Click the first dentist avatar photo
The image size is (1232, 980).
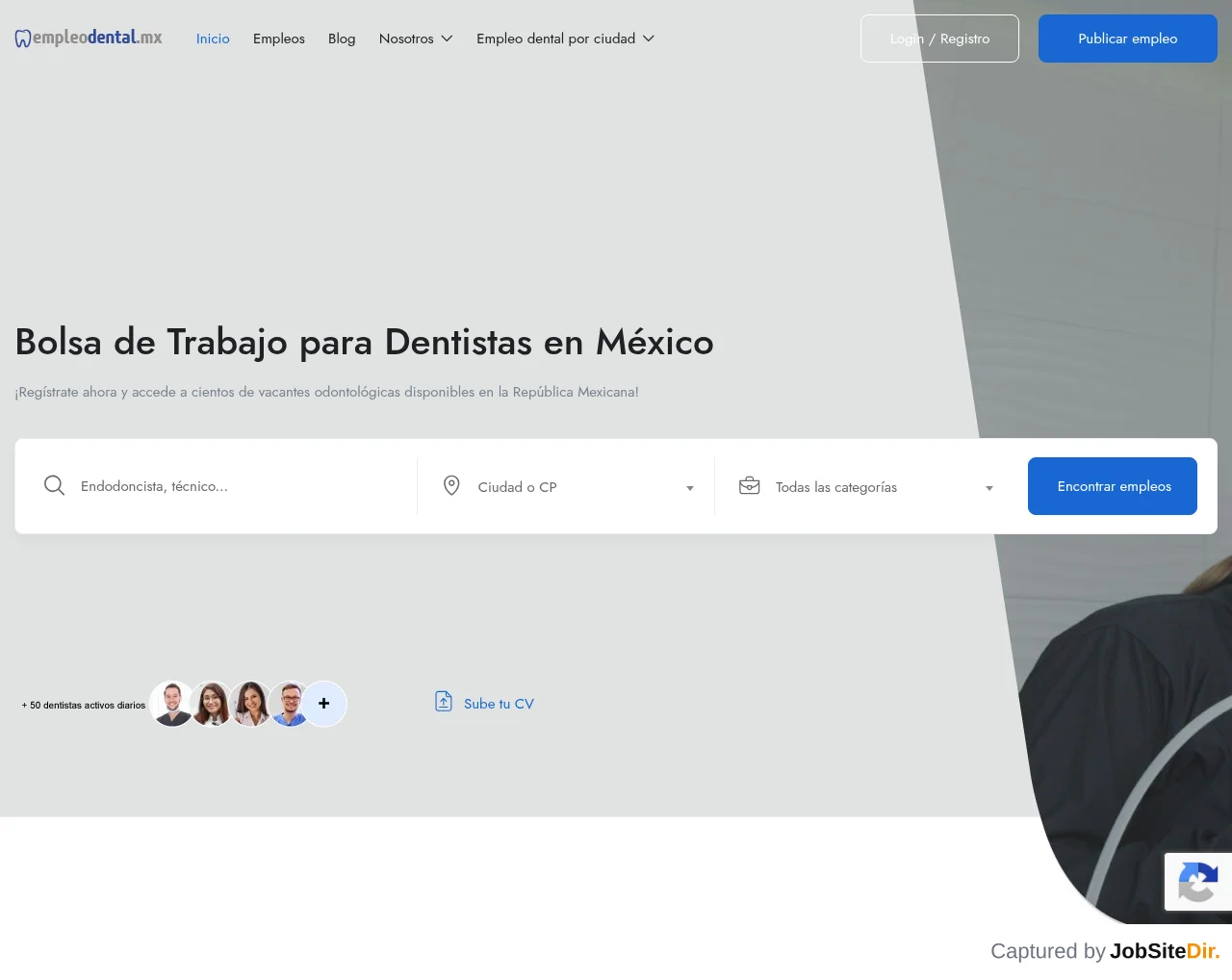tap(172, 704)
